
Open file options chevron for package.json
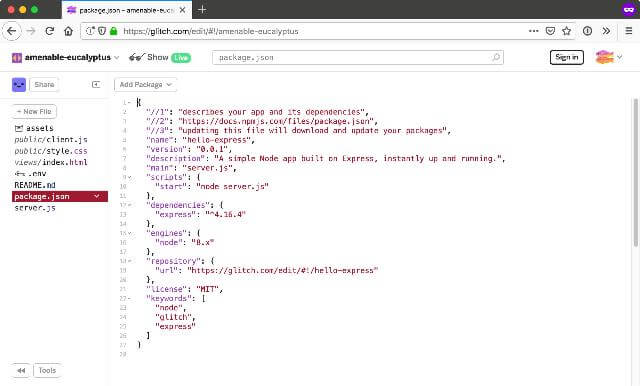click(97, 196)
